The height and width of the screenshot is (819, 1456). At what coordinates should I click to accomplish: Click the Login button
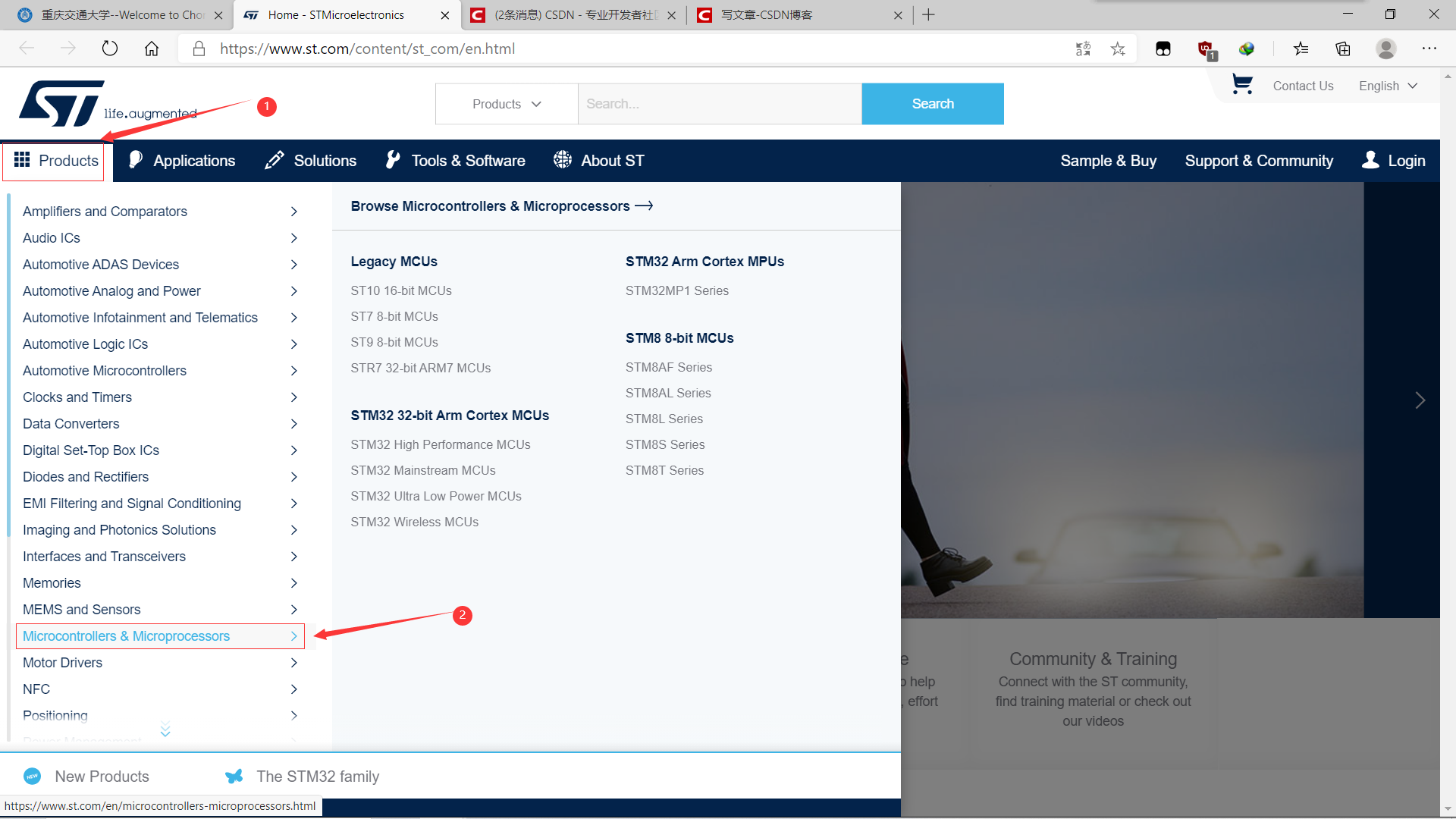[1394, 161]
